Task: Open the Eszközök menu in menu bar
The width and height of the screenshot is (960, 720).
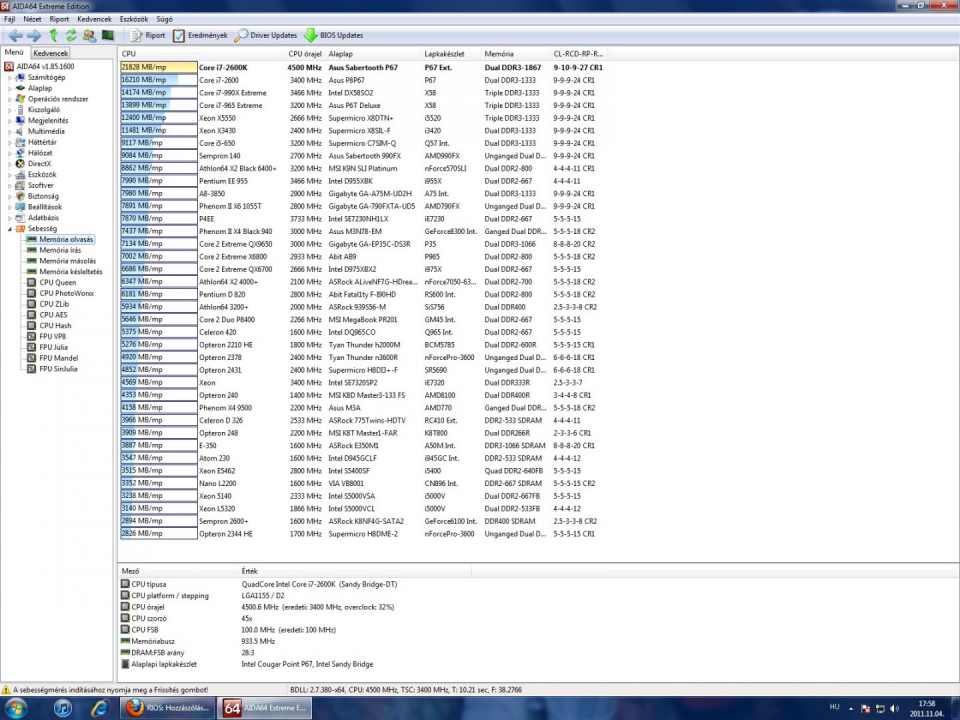Action: [x=133, y=19]
